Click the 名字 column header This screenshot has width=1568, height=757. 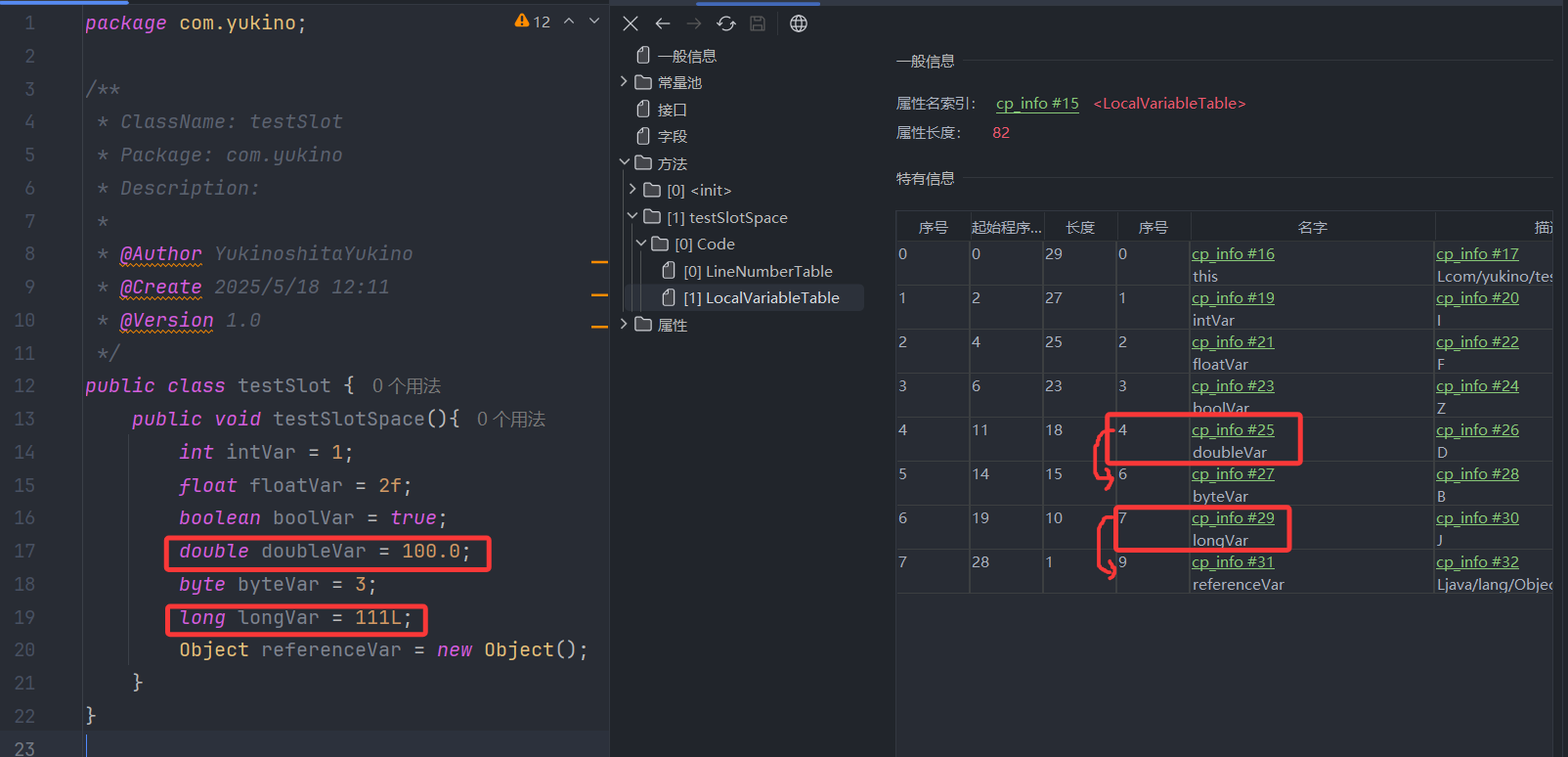(1312, 228)
